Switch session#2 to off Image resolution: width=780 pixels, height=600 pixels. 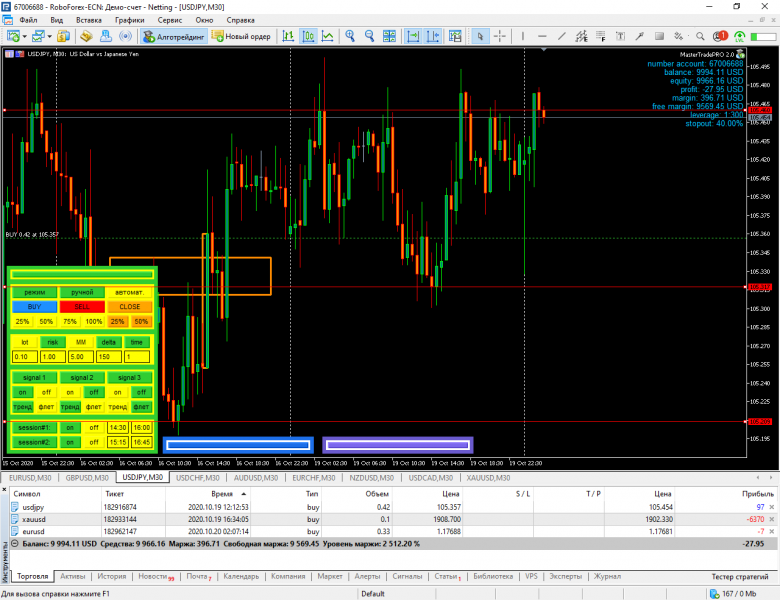pyautogui.click(x=94, y=442)
